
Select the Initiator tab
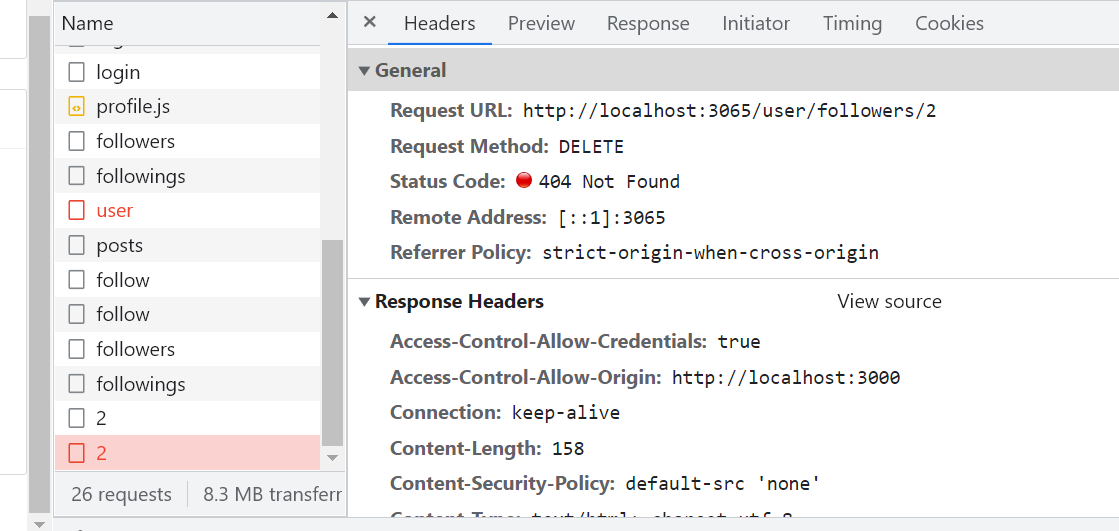(756, 23)
